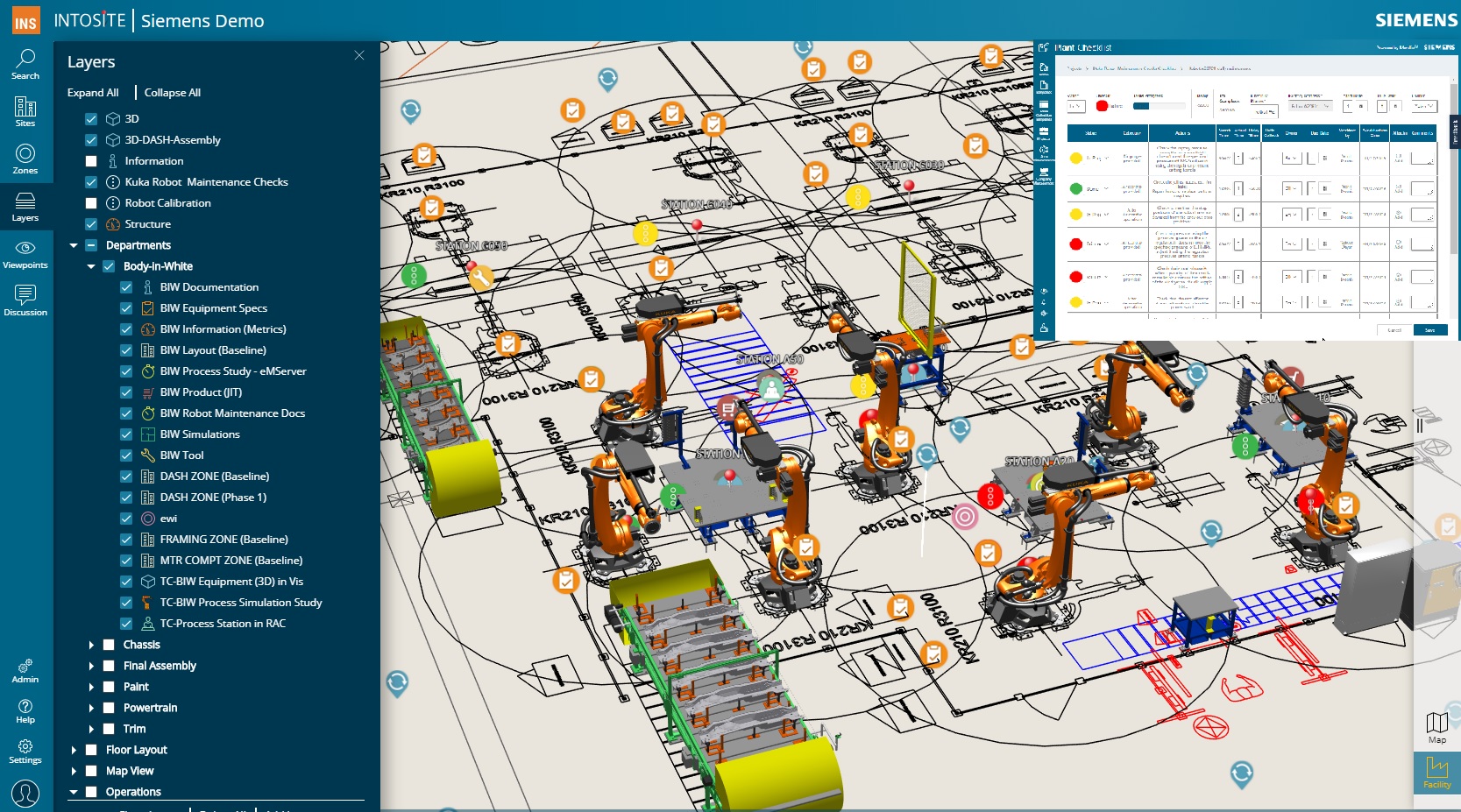Image resolution: width=1461 pixels, height=812 pixels.
Task: Switch to Facility view button
Action: coord(1437,773)
